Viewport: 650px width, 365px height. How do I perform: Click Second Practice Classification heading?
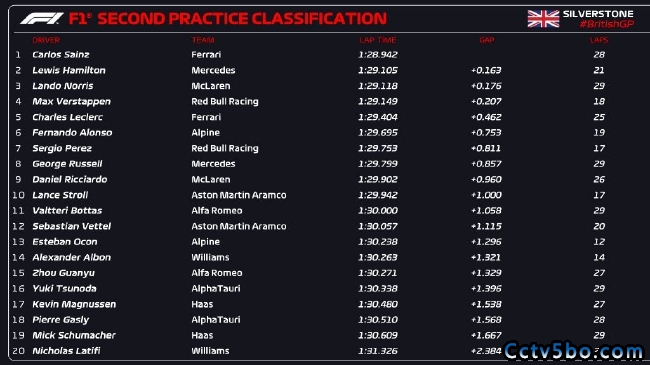tap(242, 19)
